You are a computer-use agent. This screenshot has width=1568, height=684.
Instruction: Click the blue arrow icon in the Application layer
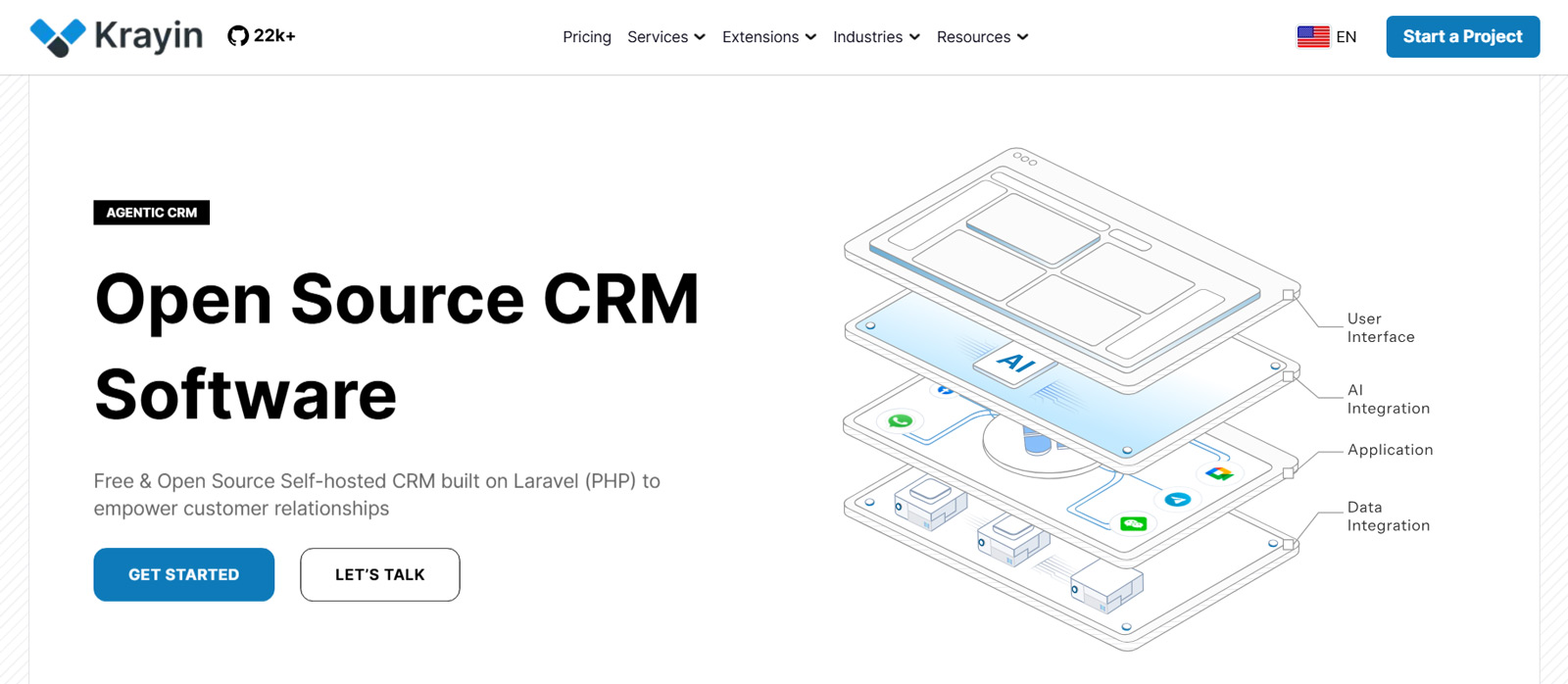coord(1178,500)
